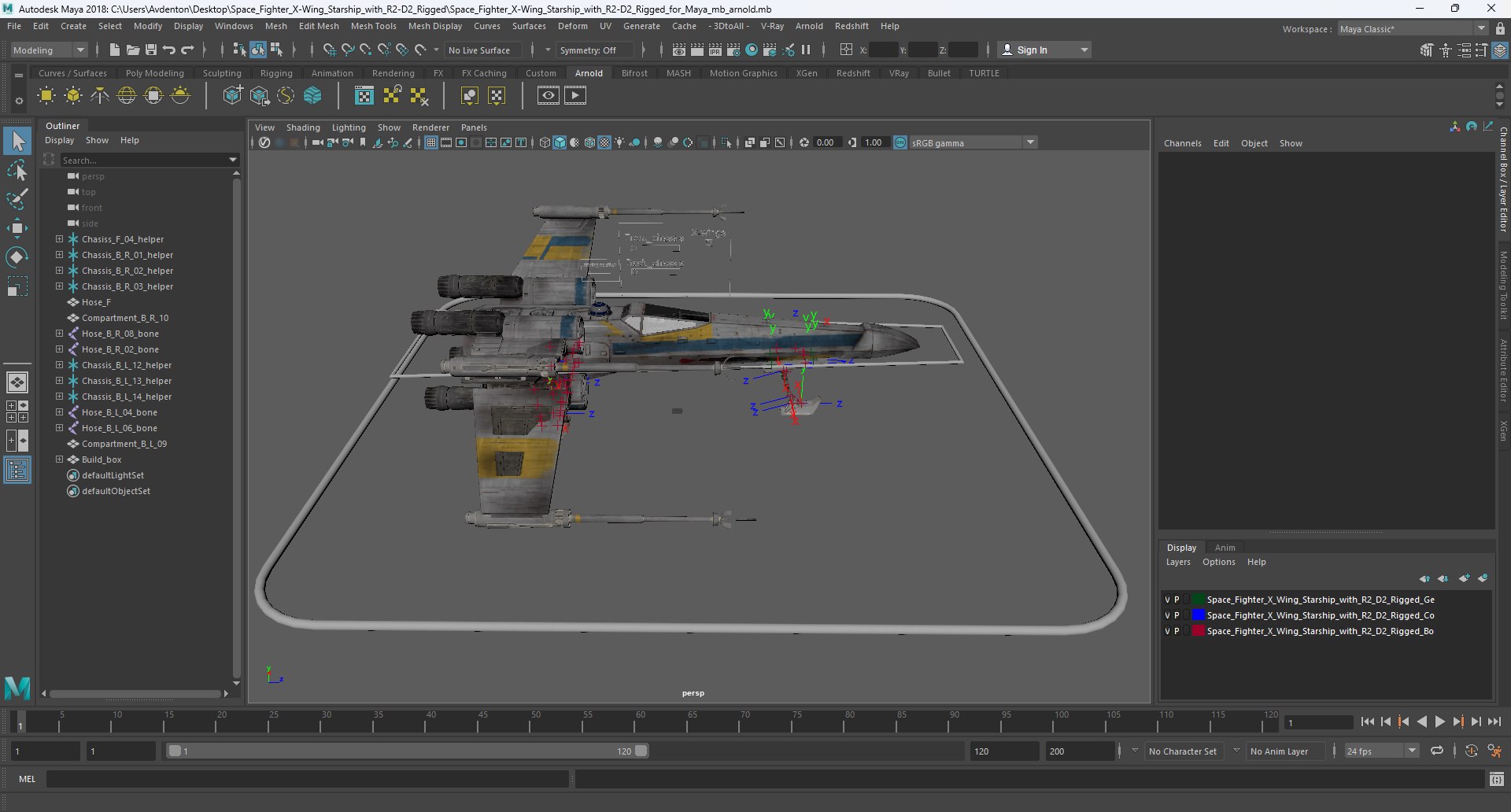Open the Arnold RenderView eye icon

point(549,96)
